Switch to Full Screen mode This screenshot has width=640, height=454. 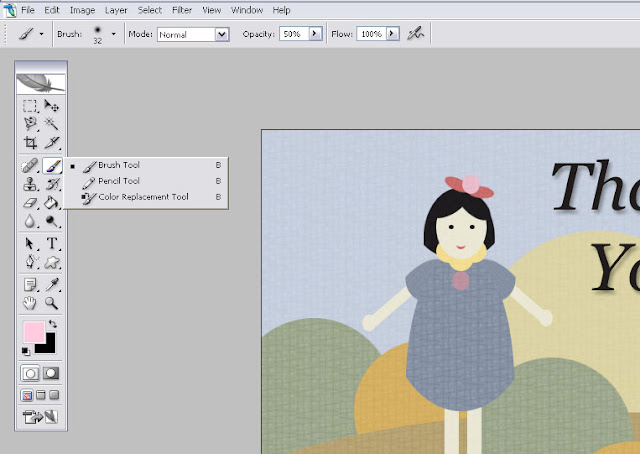tap(54, 395)
